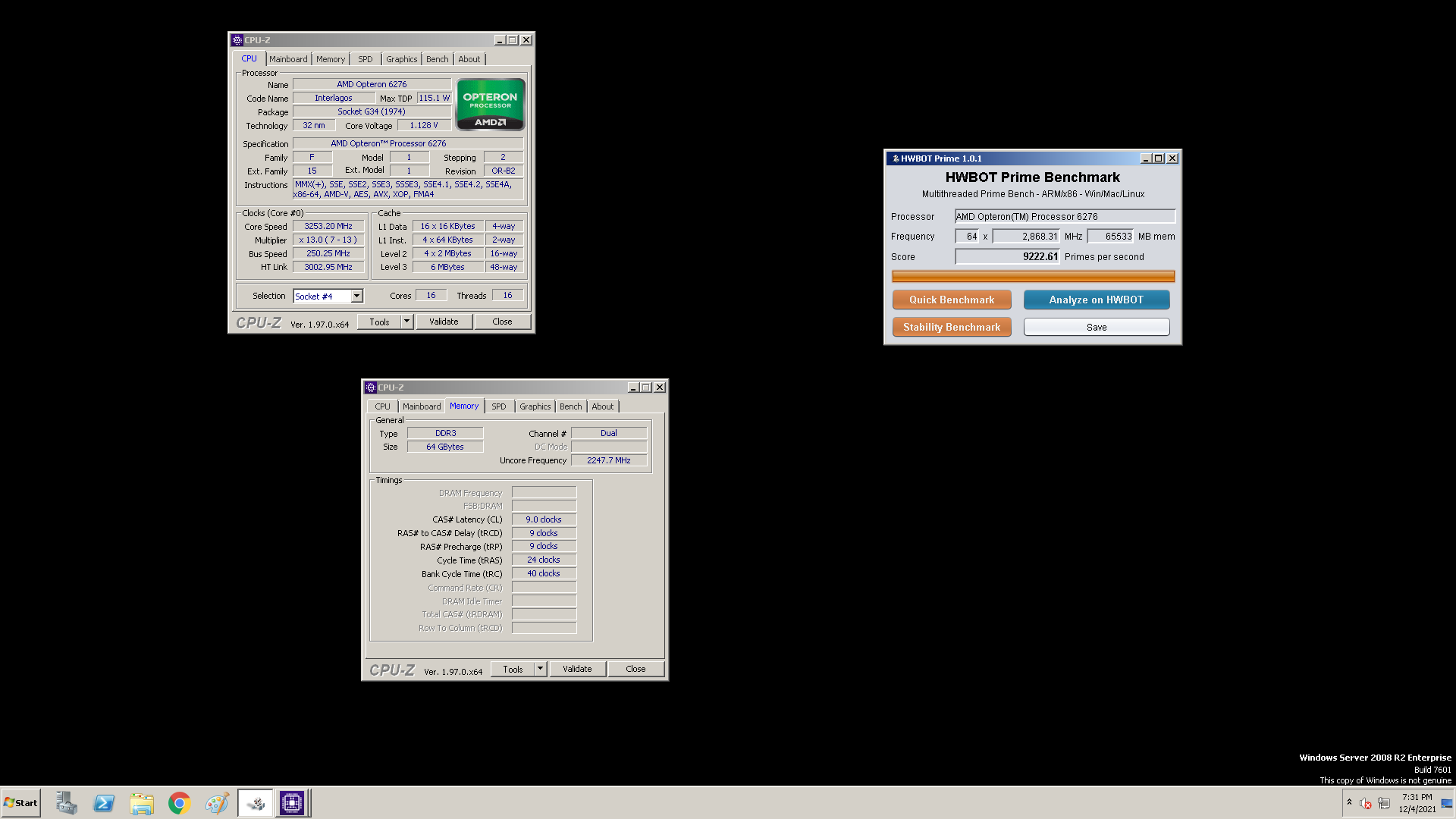Image resolution: width=1456 pixels, height=819 pixels.
Task: Select the Memory tab in the lower CPU-Z window
Action: tap(464, 406)
